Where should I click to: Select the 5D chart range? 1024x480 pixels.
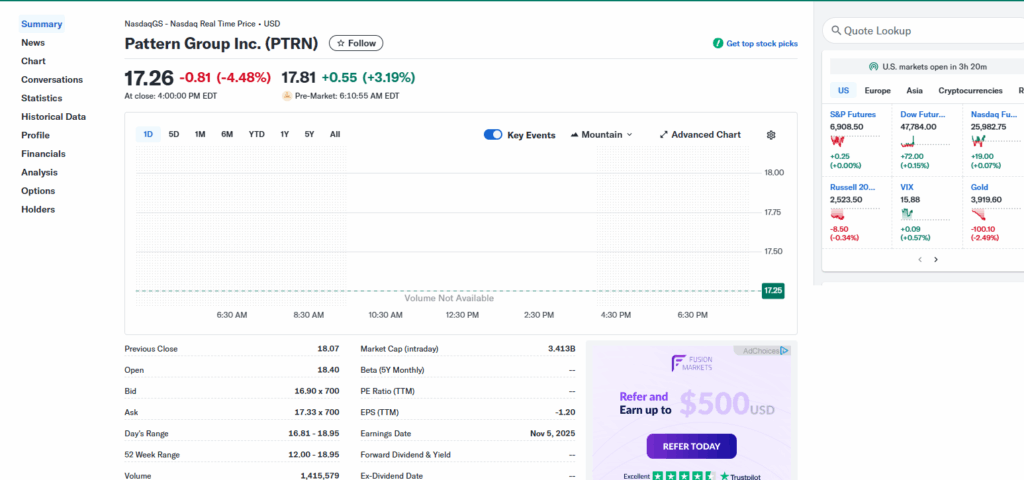[x=174, y=134]
